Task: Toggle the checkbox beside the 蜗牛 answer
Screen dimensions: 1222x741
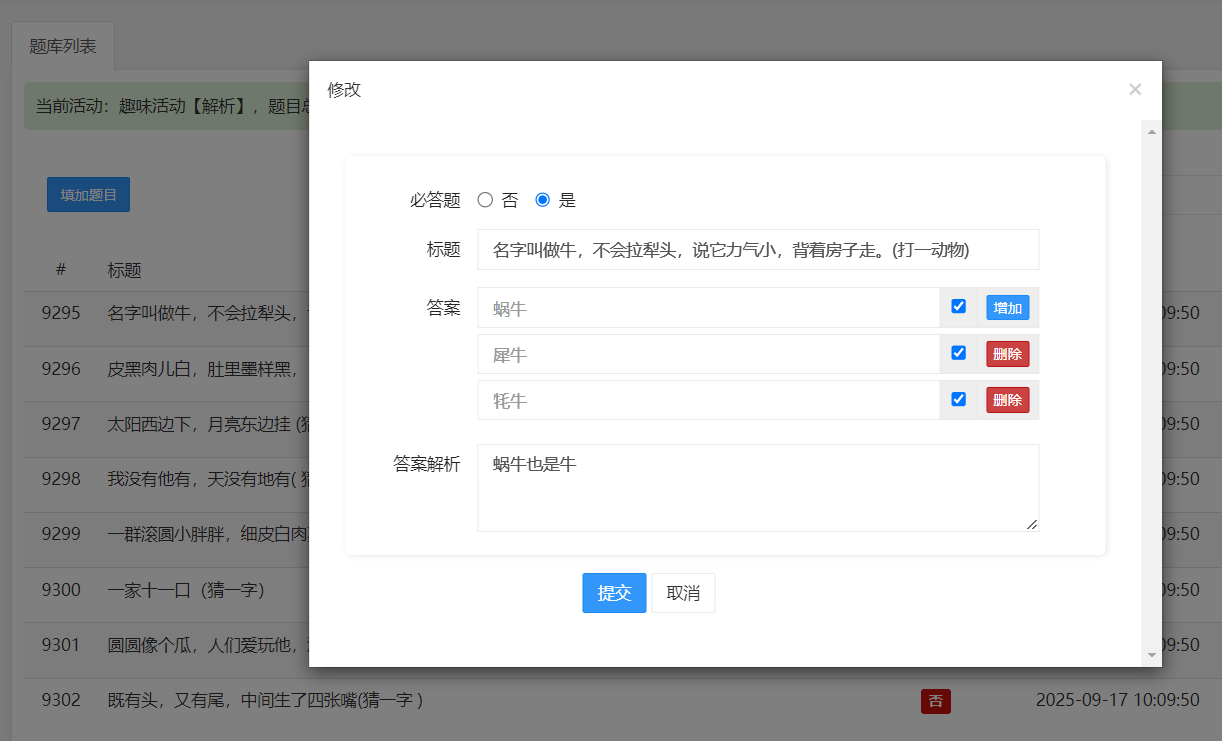Action: click(959, 307)
